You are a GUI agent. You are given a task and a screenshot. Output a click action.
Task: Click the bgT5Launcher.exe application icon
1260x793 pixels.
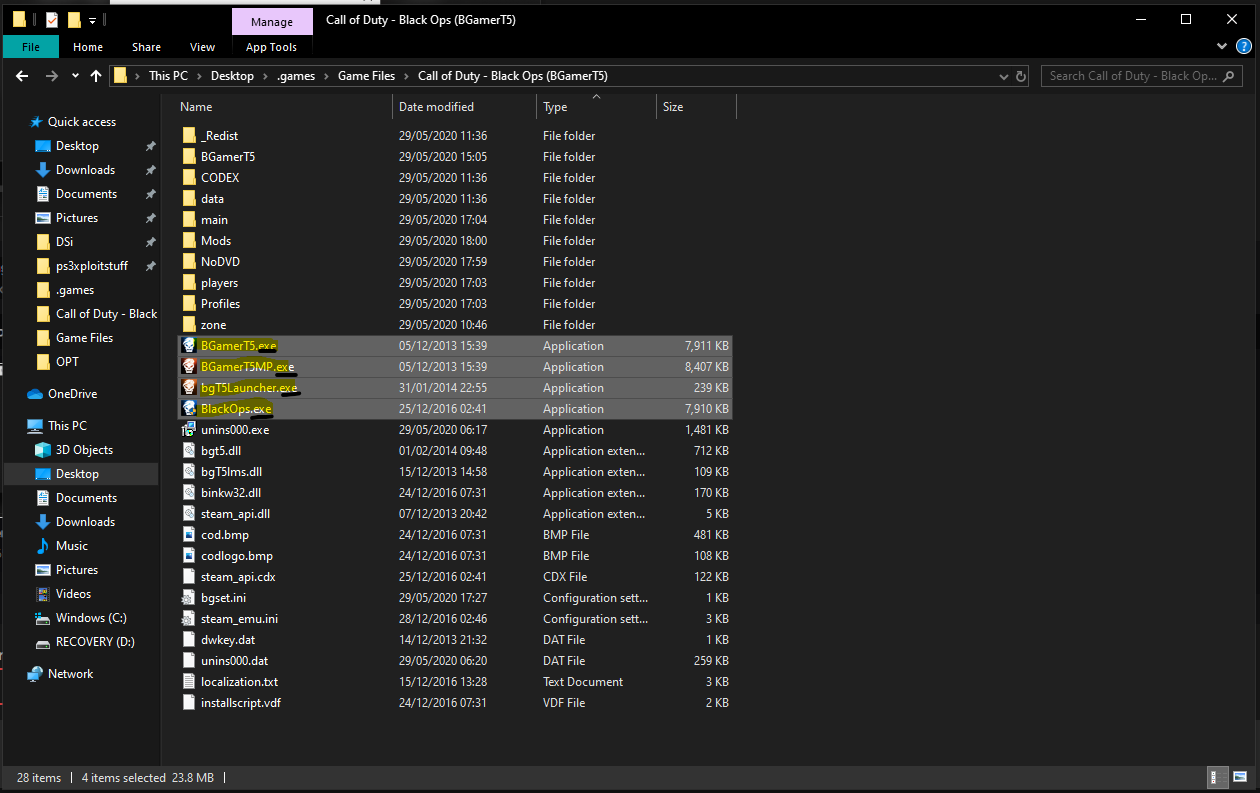click(x=189, y=388)
